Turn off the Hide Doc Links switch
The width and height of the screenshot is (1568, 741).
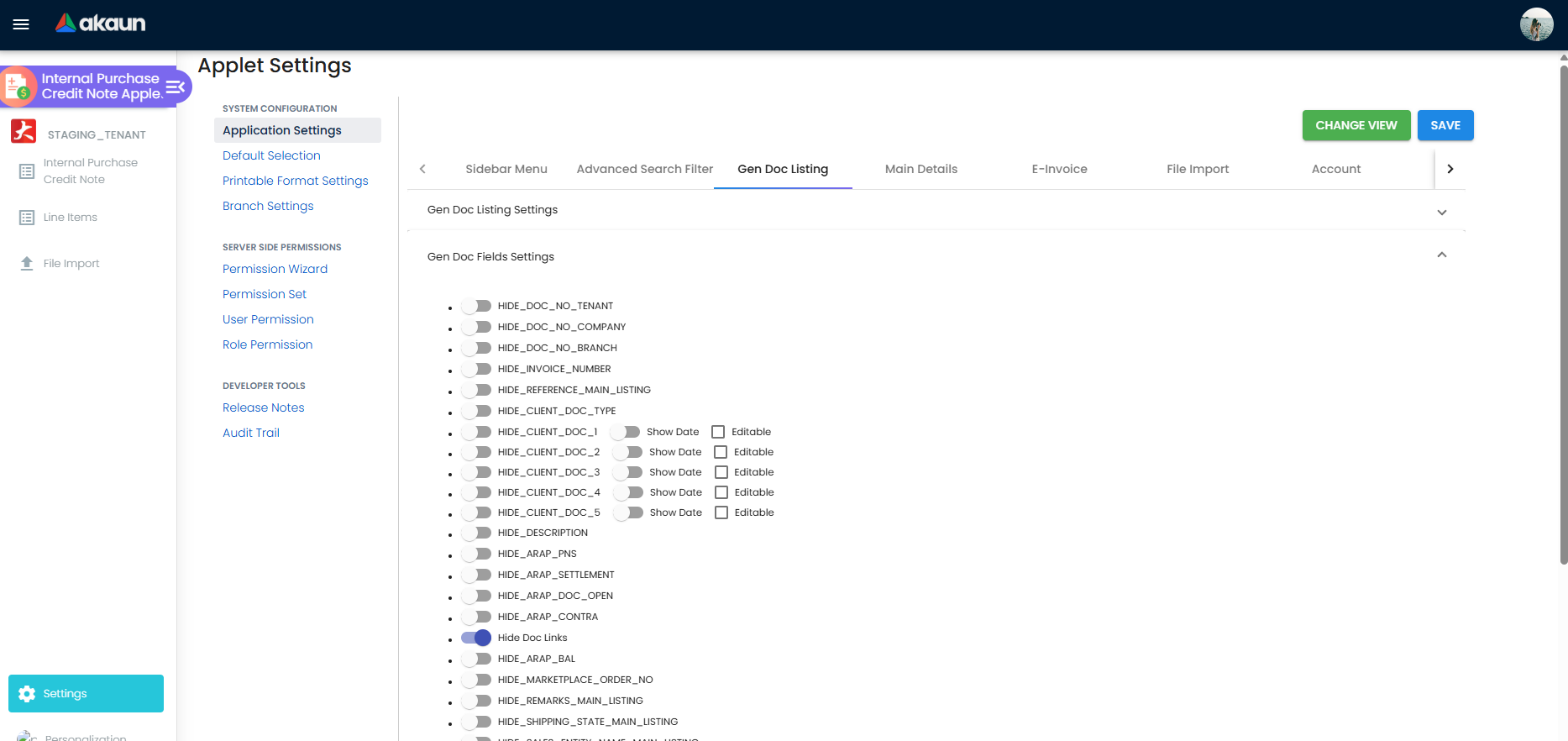point(476,638)
